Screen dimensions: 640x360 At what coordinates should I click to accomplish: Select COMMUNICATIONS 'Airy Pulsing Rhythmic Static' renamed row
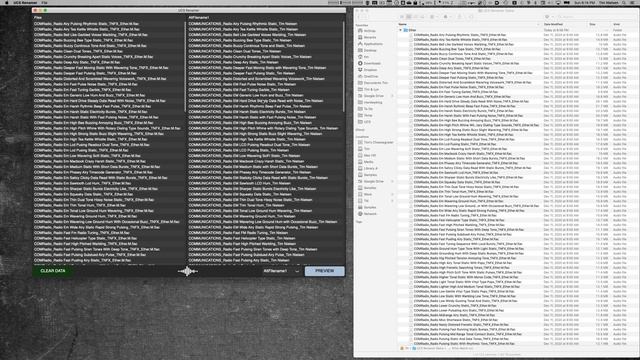(265, 24)
